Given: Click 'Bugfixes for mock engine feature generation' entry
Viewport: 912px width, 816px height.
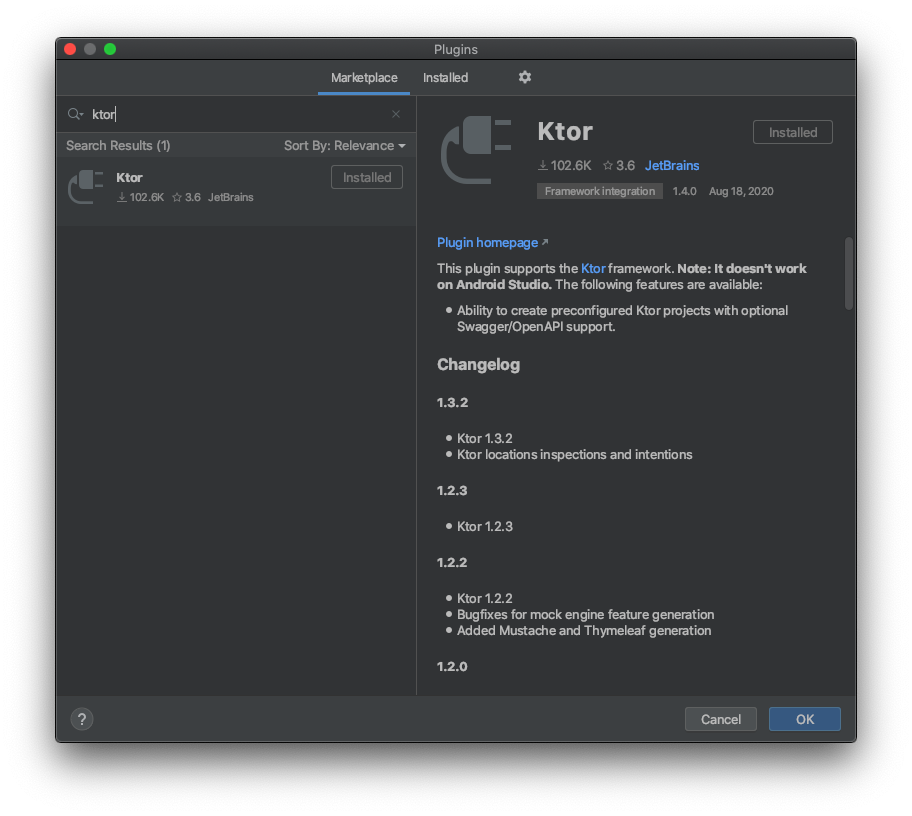Looking at the screenshot, I should [586, 615].
